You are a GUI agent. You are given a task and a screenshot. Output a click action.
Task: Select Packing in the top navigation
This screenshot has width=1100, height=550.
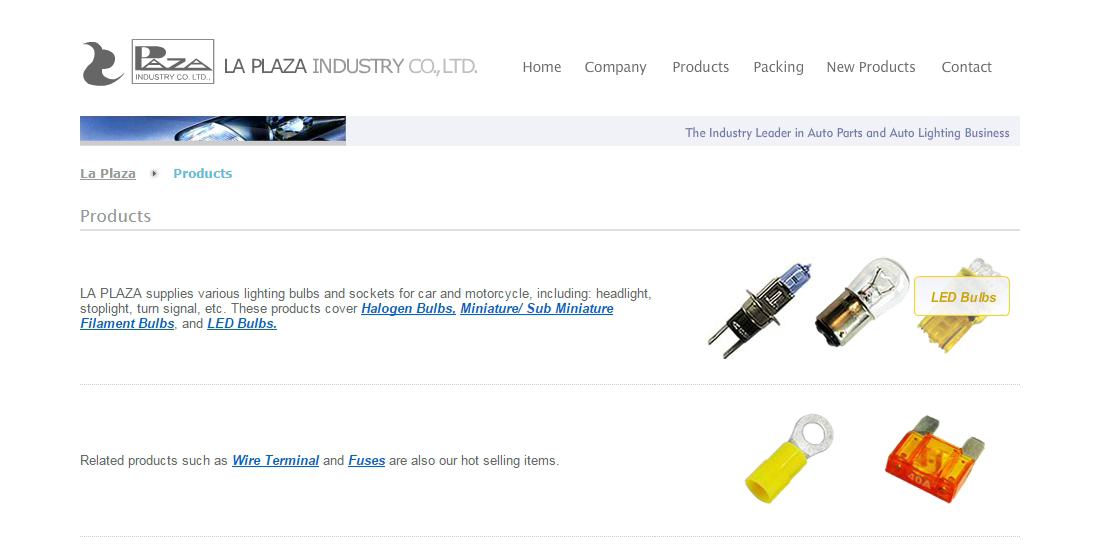coord(778,67)
